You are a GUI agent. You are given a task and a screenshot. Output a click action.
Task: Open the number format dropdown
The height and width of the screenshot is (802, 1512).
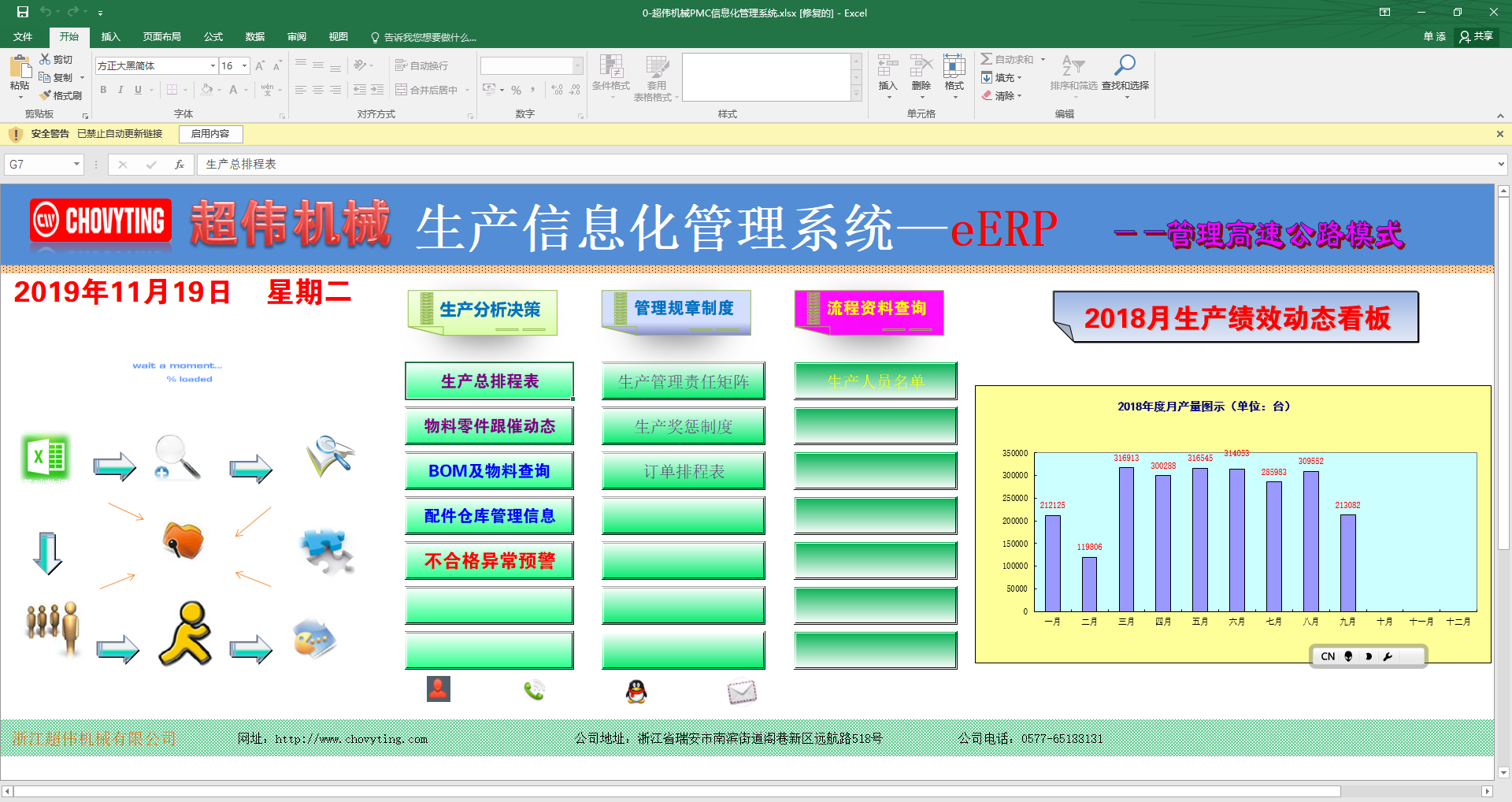(578, 65)
